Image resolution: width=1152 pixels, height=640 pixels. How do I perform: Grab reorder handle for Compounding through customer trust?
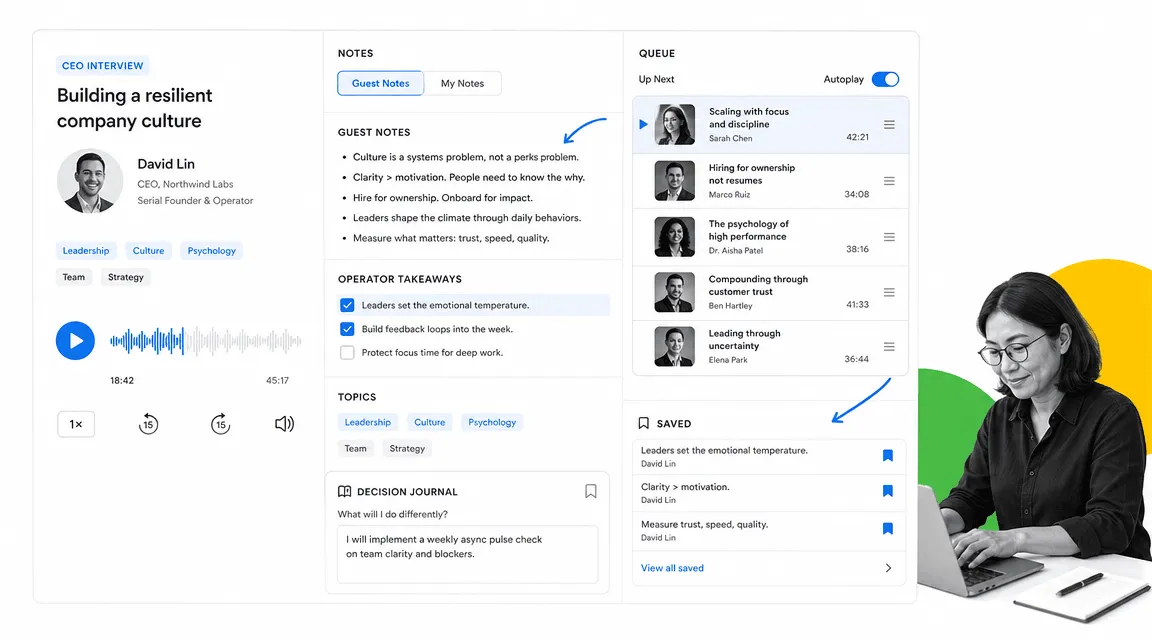pos(889,292)
